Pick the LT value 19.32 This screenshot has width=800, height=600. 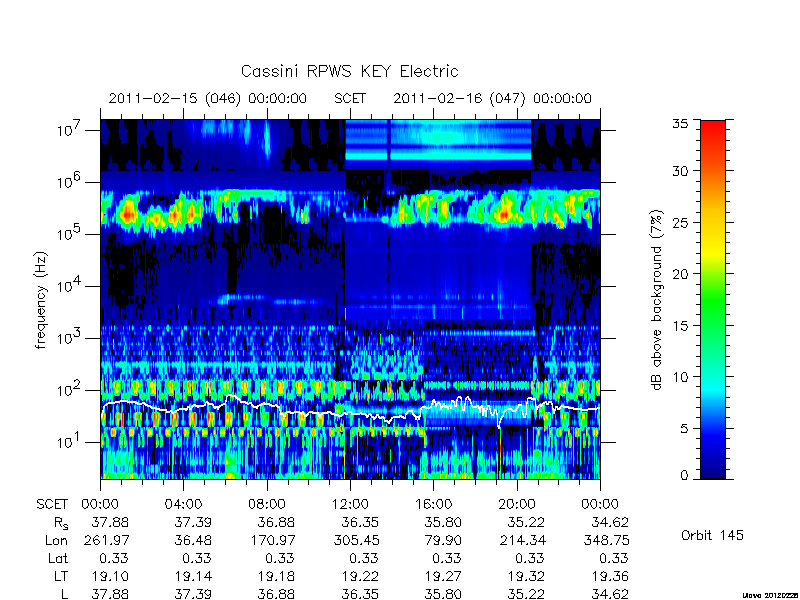(x=526, y=576)
